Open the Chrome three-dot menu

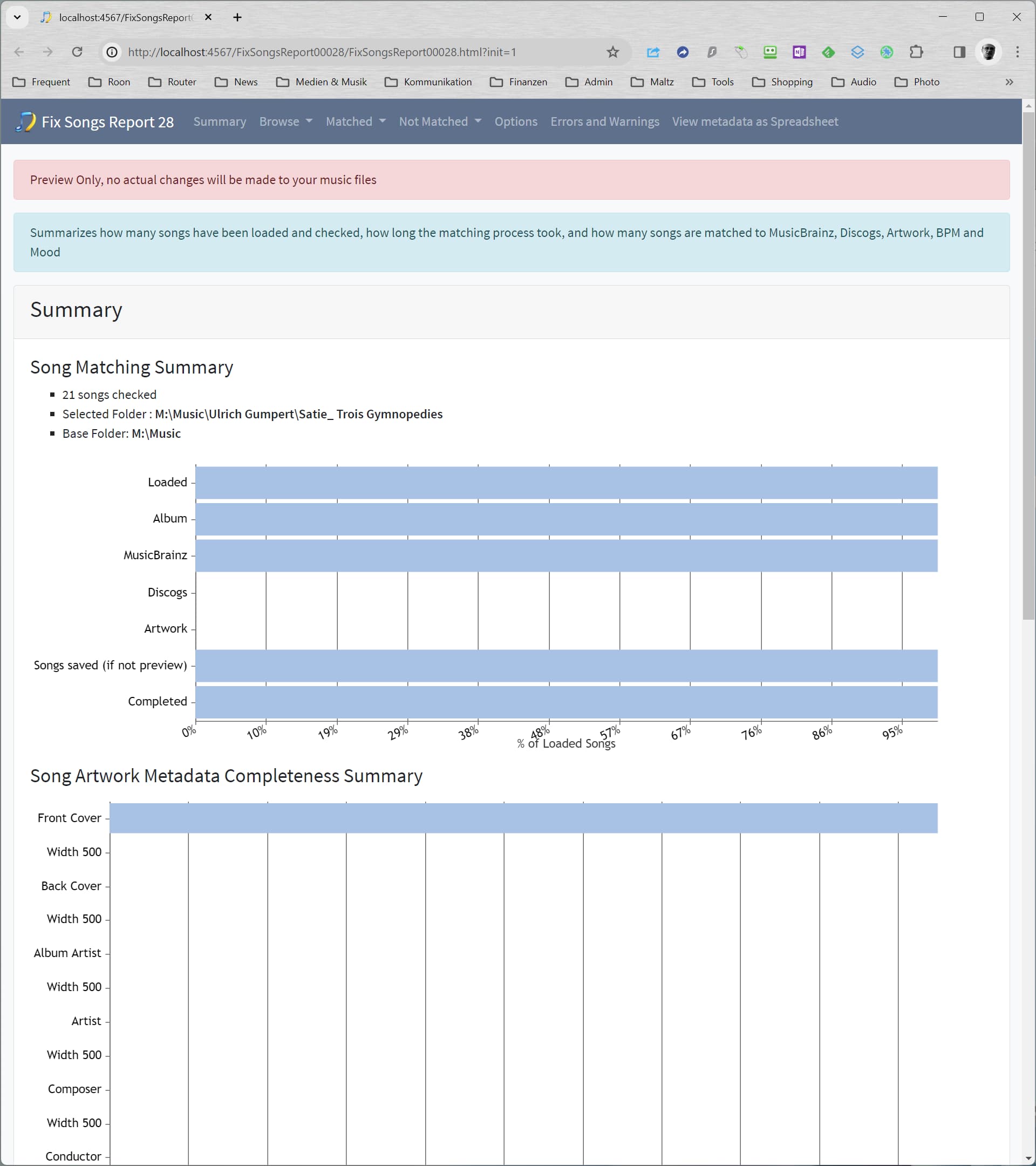coord(1017,52)
